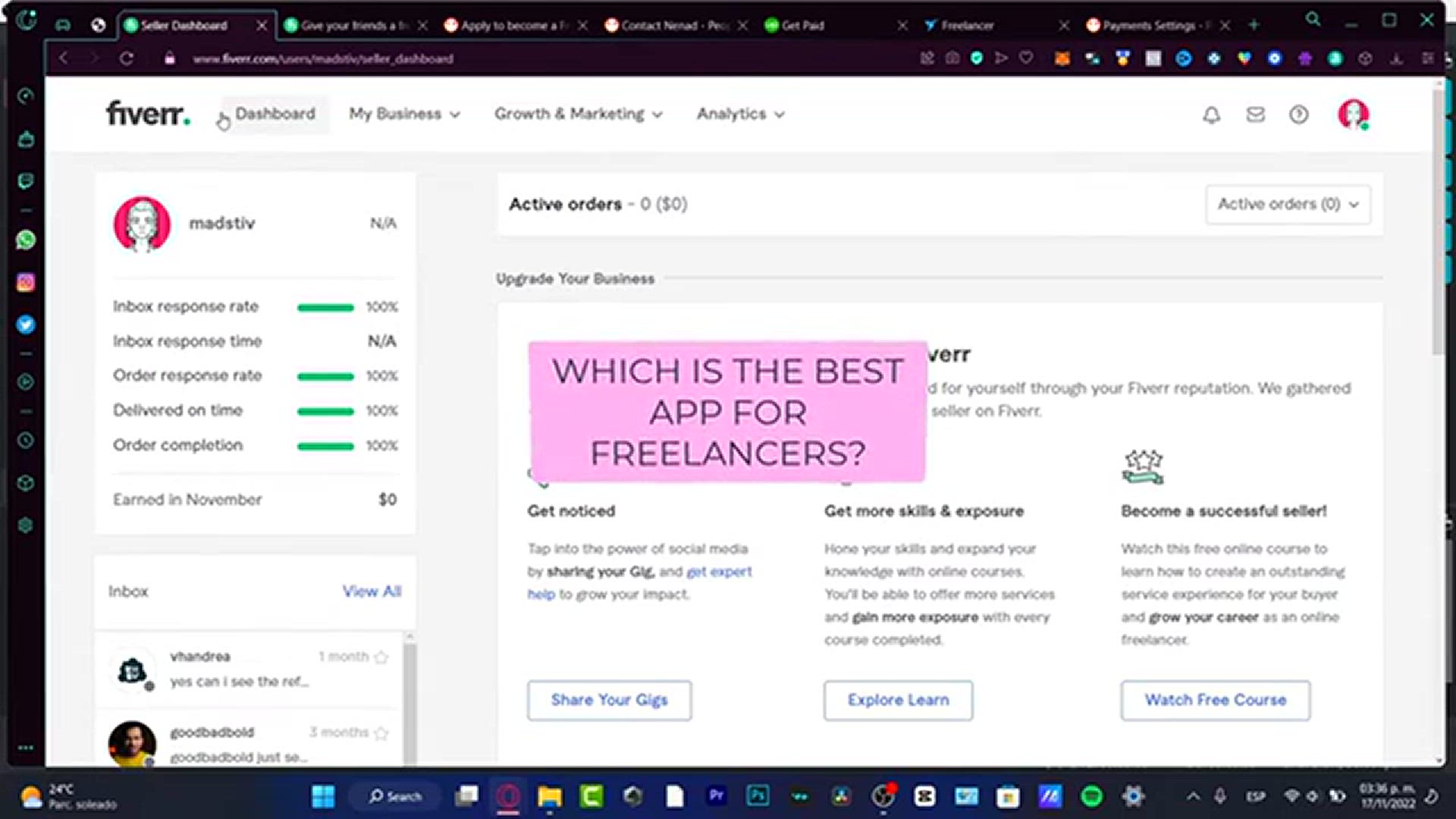The width and height of the screenshot is (1456, 819).
Task: Click the Share Your Gigs button
Action: tap(609, 700)
